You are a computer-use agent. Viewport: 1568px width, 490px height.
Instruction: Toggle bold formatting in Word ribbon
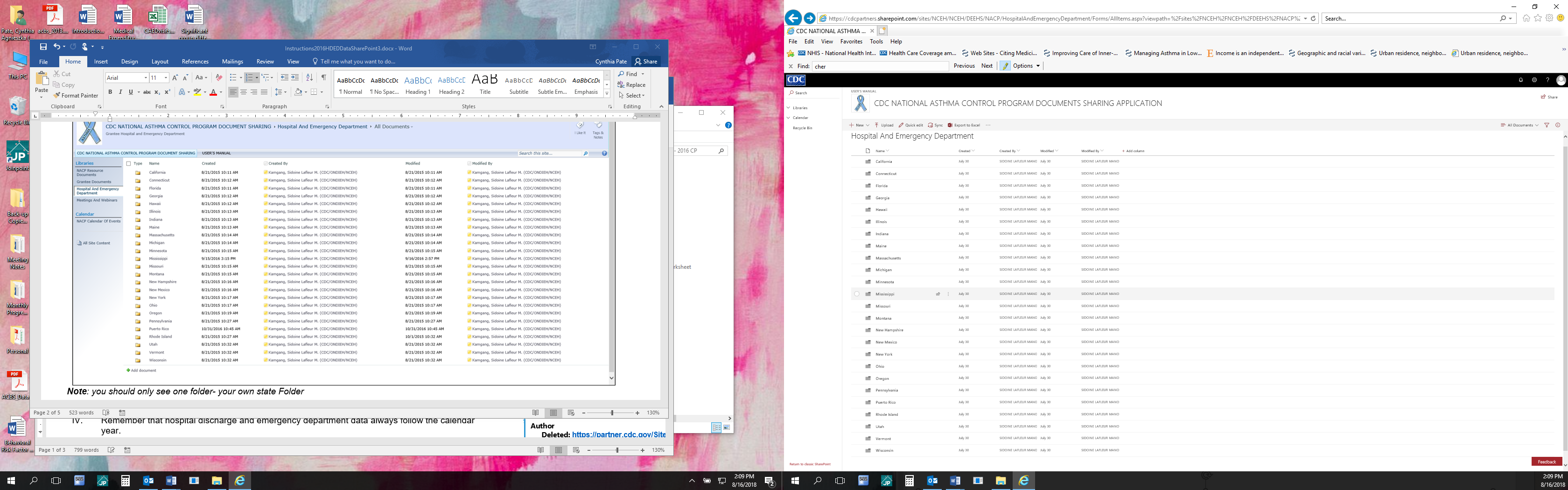[110, 92]
